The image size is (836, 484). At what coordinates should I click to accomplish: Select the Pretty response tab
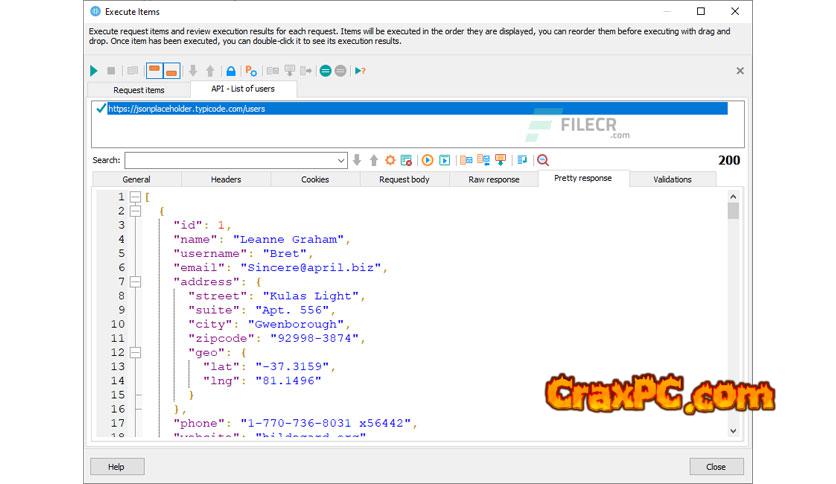pyautogui.click(x=583, y=178)
